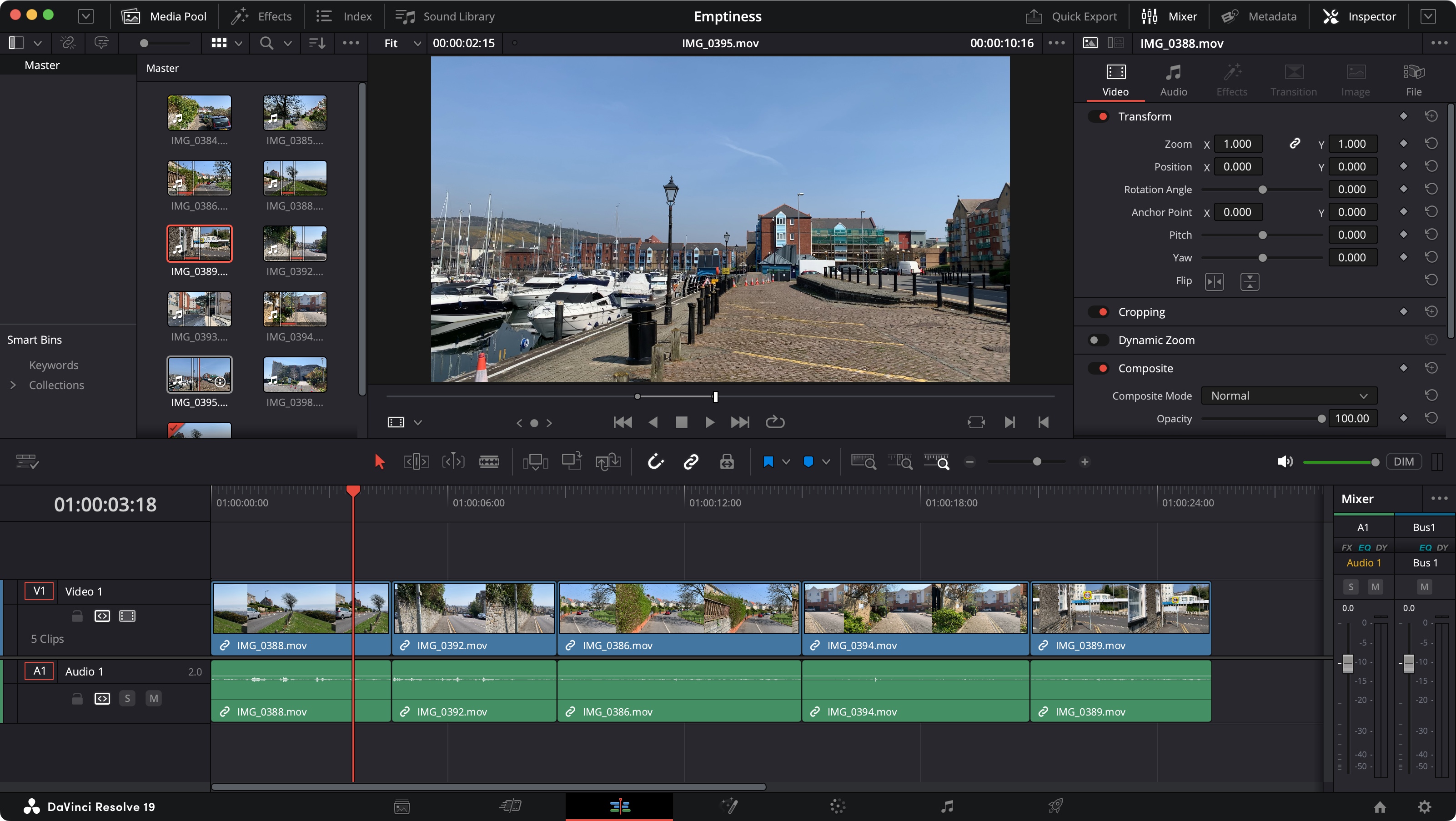Open the Color page from the bottom bar

(837, 806)
